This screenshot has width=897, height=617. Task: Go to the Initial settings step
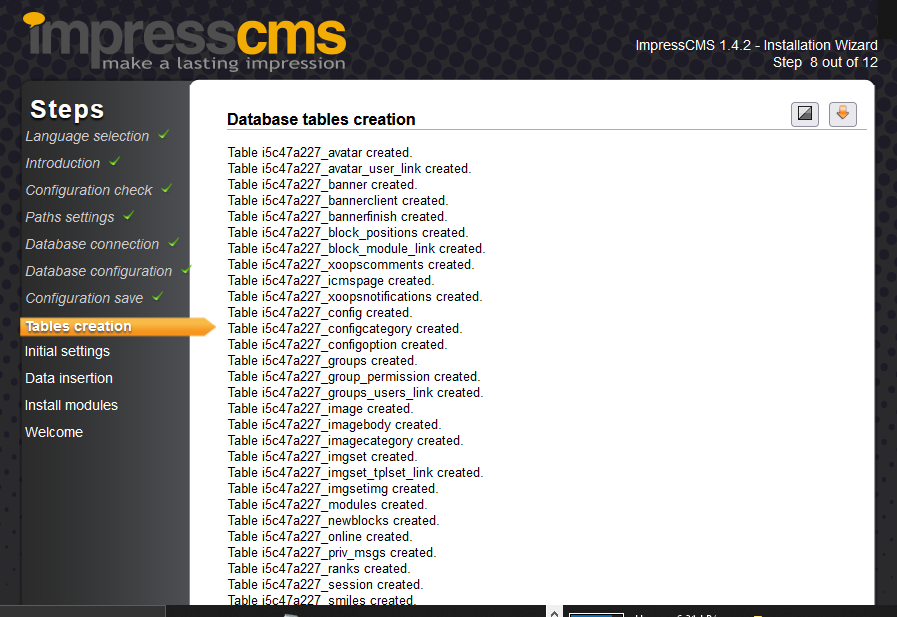(x=67, y=351)
